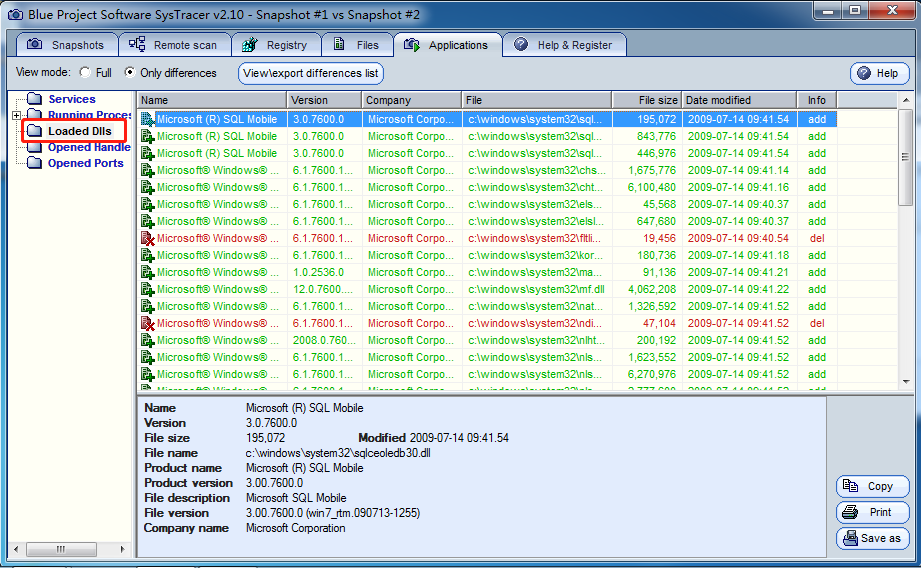Select the Applications tab
This screenshot has width=921, height=568.
[x=448, y=45]
